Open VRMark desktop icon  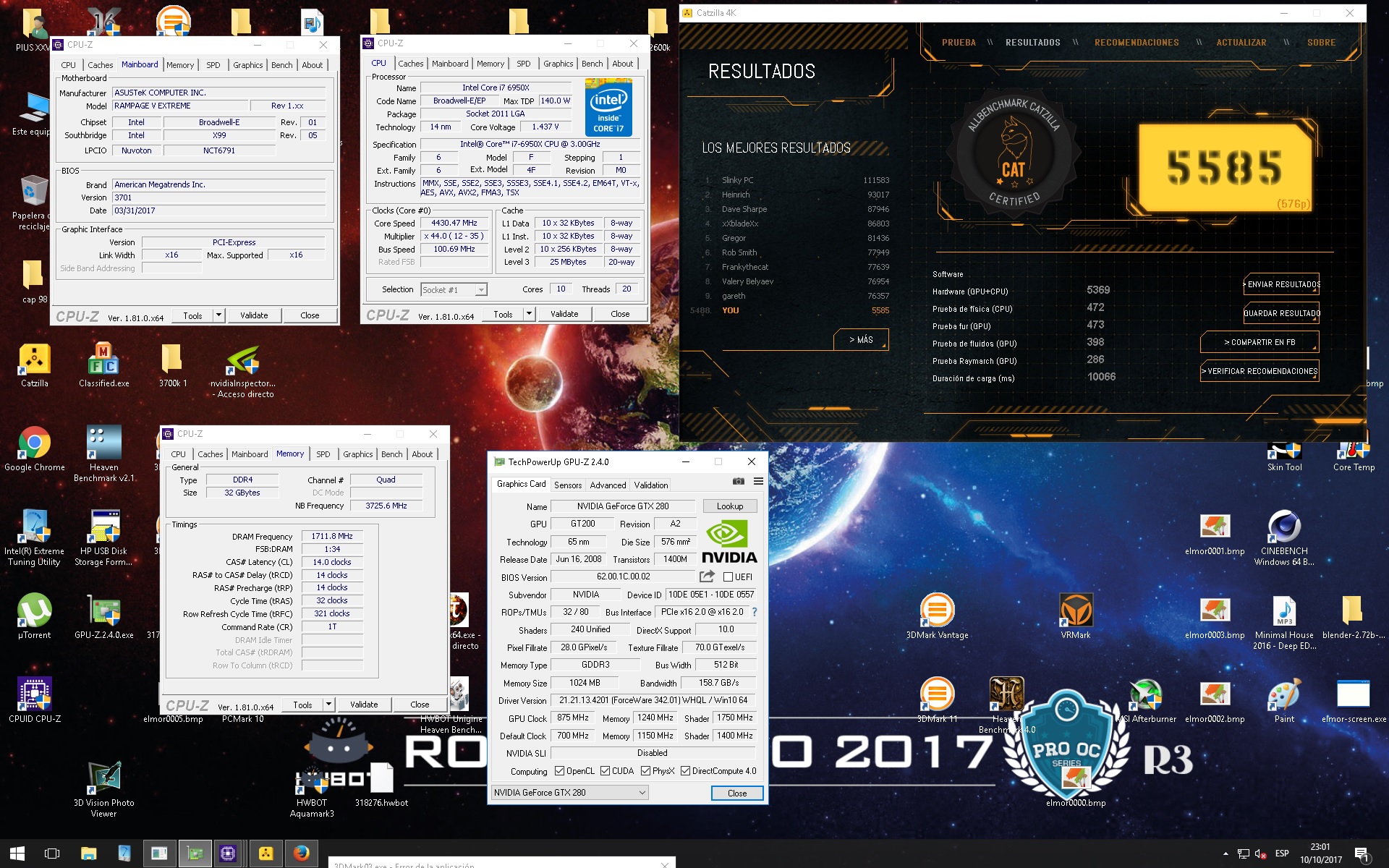point(1076,617)
